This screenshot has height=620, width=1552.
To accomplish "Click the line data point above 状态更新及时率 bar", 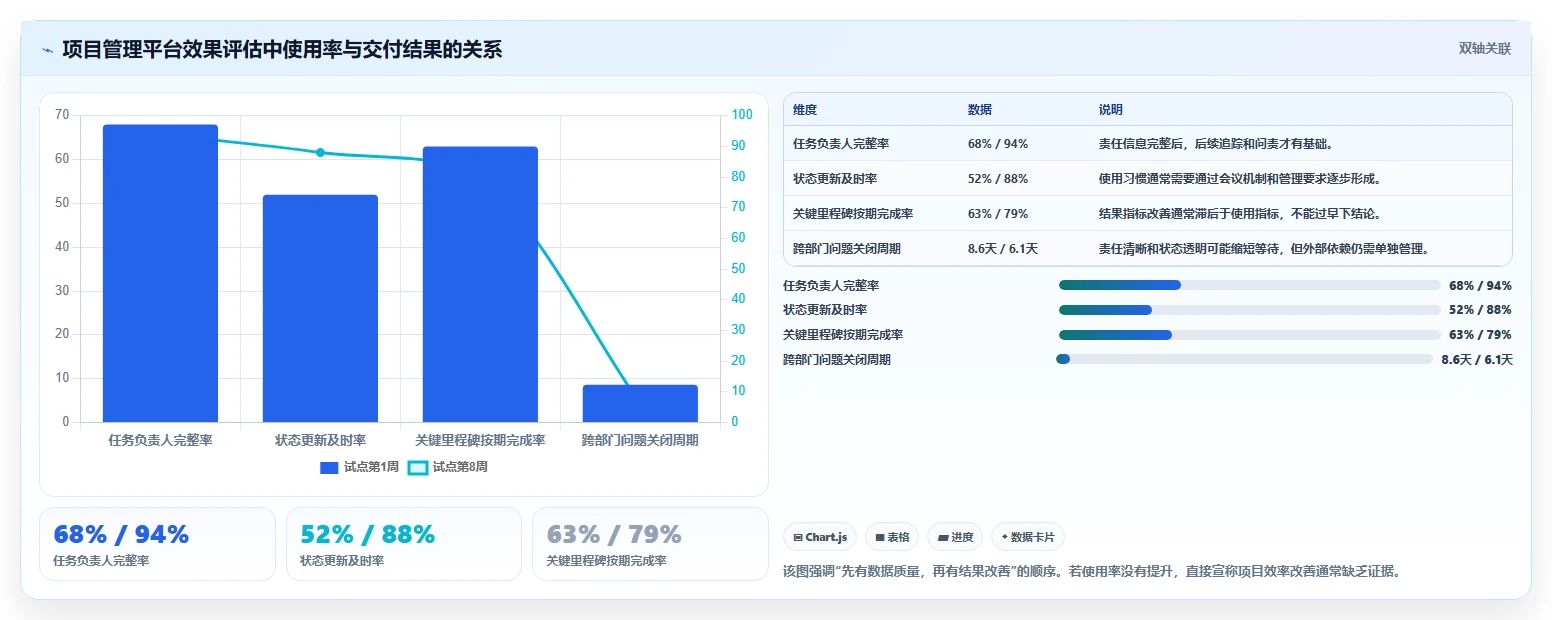I will [x=320, y=152].
